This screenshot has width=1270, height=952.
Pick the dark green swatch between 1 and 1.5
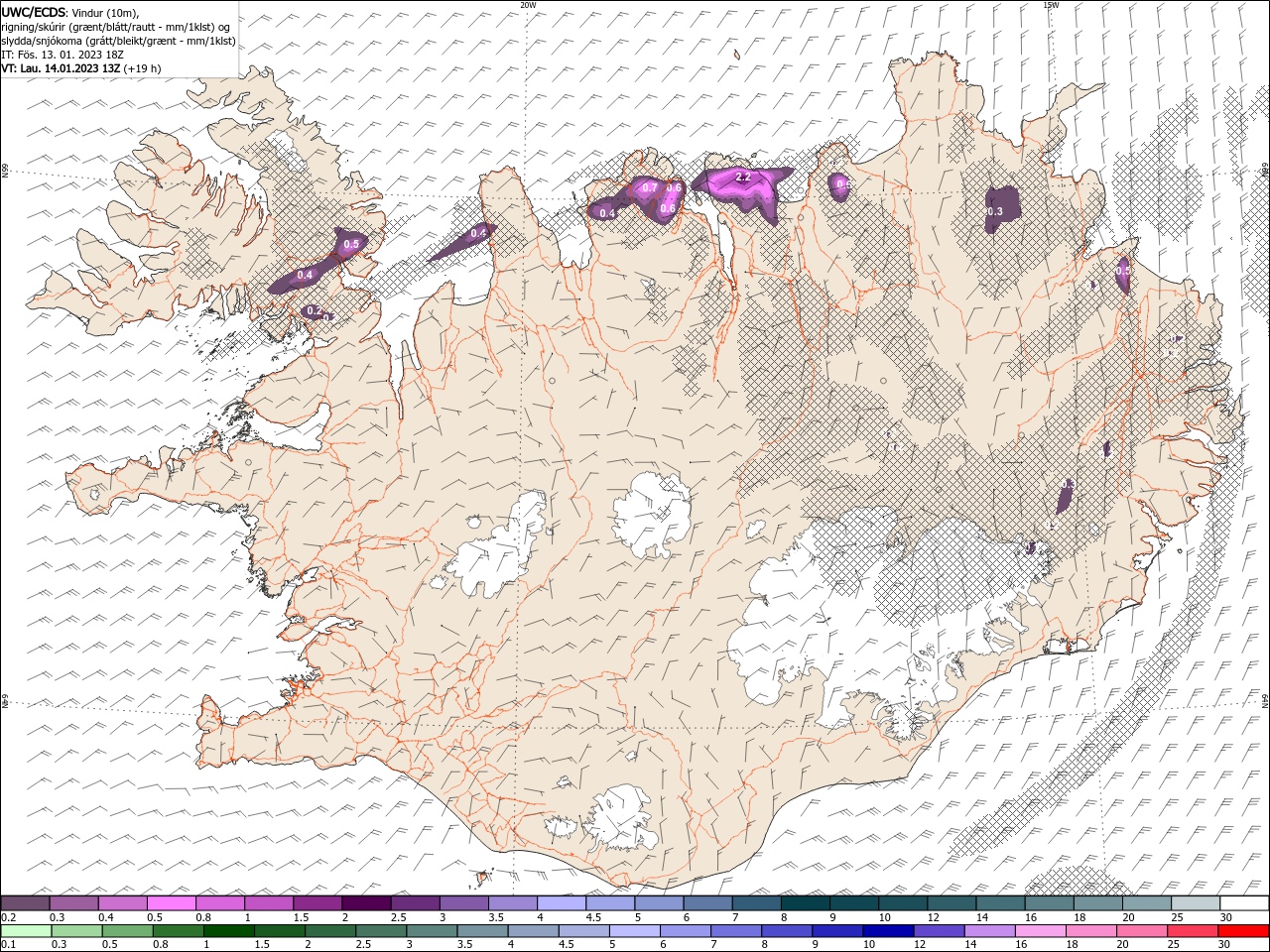(229, 931)
